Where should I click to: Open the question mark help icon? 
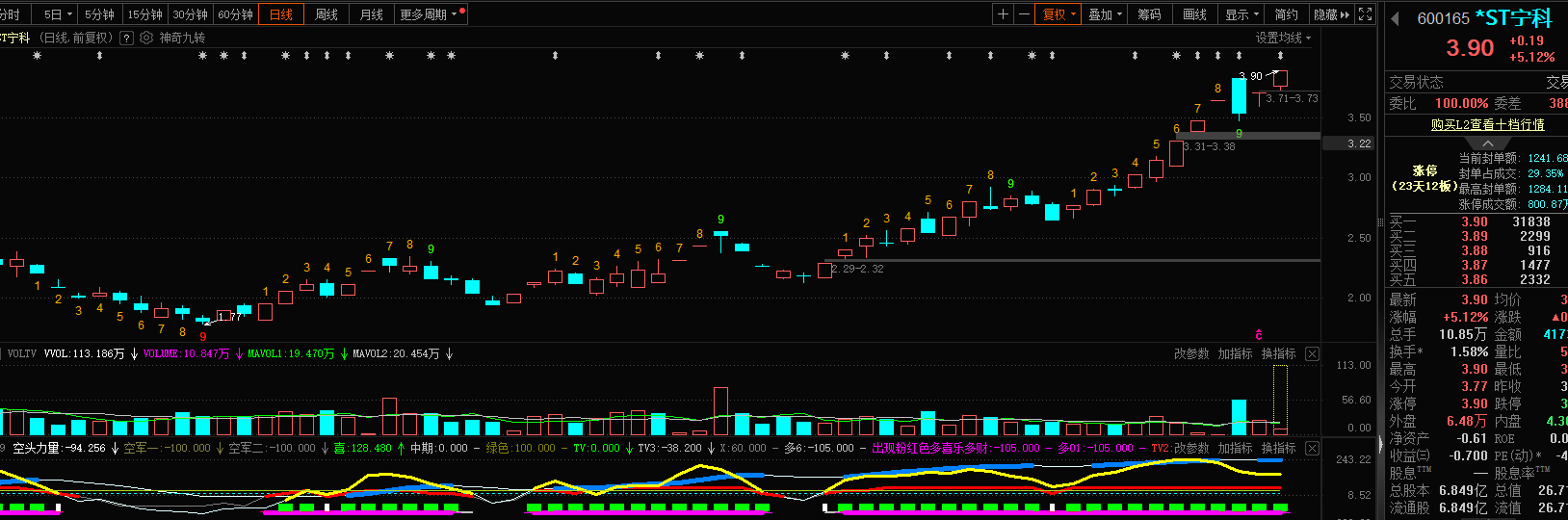[125, 38]
